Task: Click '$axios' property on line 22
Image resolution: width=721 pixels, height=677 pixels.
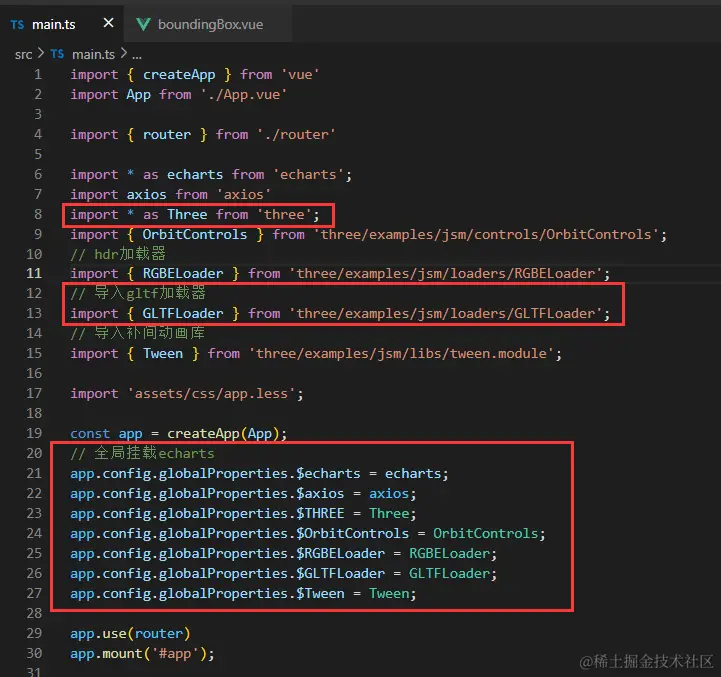Action: (320, 493)
